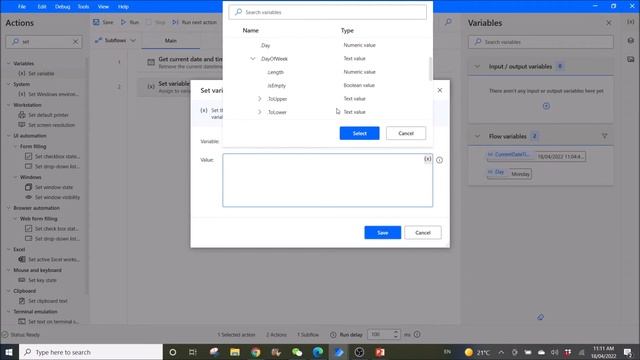
Task: Toggle the variables {x} side panel icon
Action: tap(631, 22)
